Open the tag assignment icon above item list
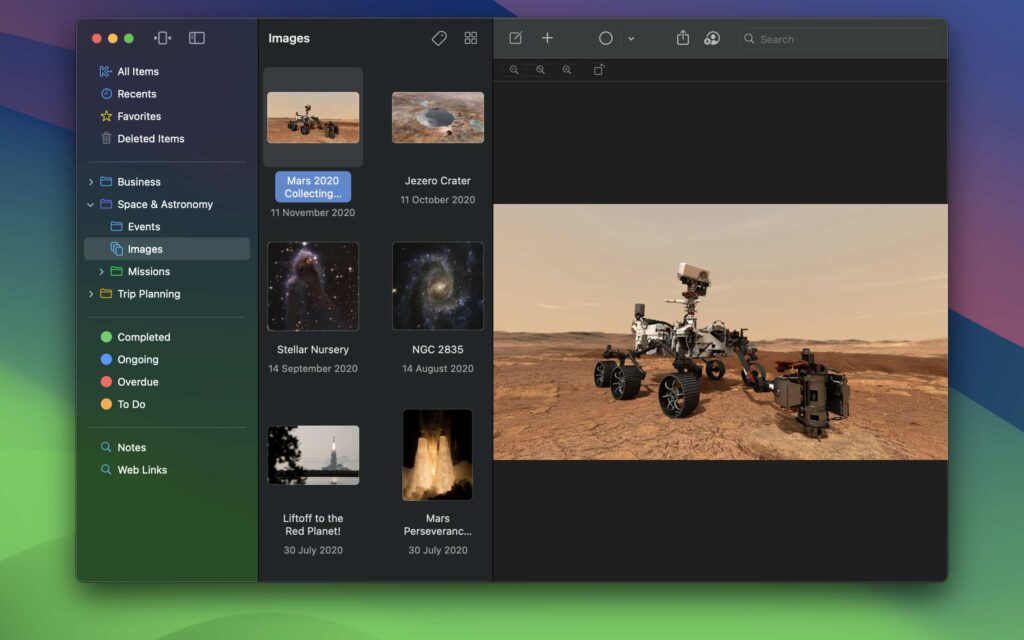 pyautogui.click(x=439, y=38)
